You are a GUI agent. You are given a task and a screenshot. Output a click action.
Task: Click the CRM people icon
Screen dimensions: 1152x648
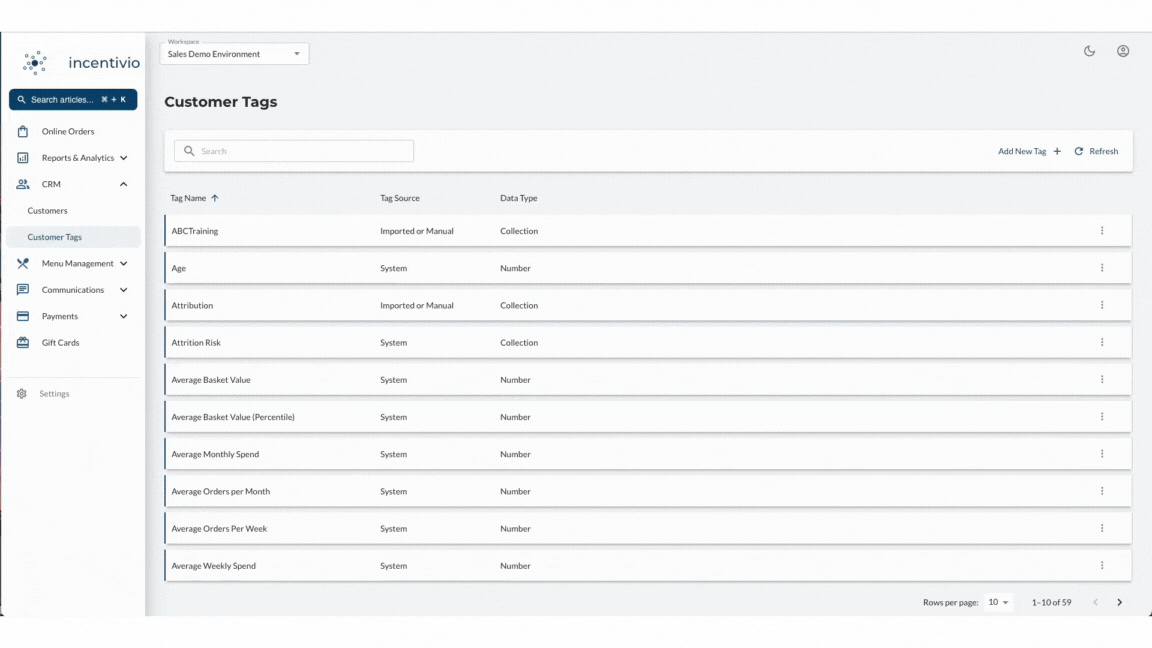tap(22, 184)
